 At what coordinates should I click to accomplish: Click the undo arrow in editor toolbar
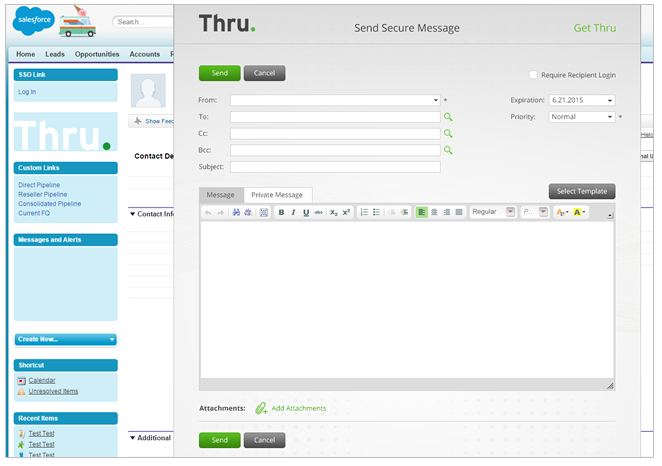point(208,213)
